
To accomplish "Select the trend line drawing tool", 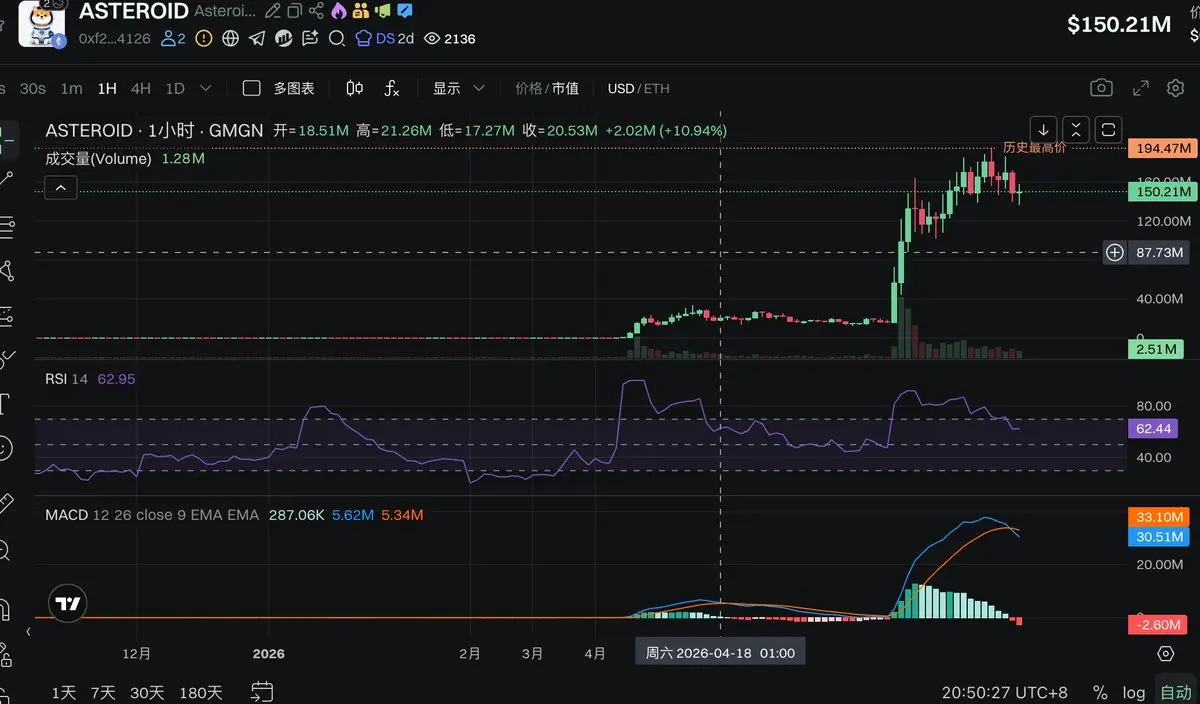I will tap(6, 180).
